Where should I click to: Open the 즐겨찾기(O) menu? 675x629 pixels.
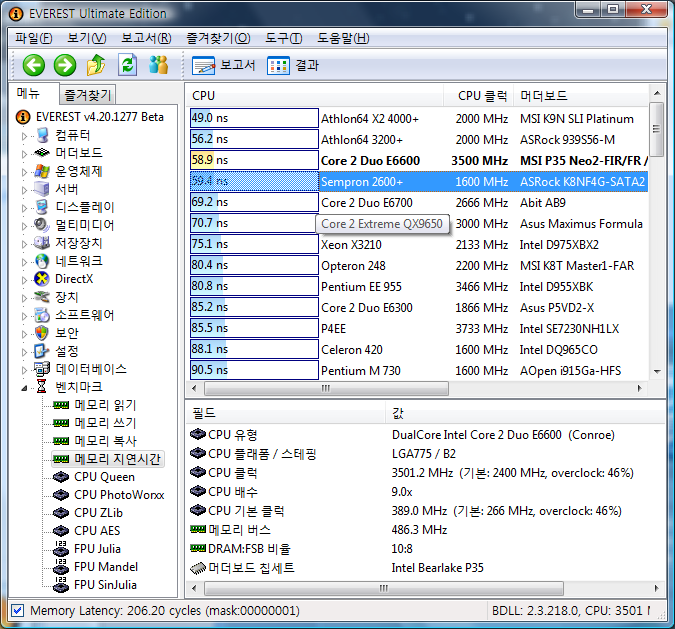218,38
